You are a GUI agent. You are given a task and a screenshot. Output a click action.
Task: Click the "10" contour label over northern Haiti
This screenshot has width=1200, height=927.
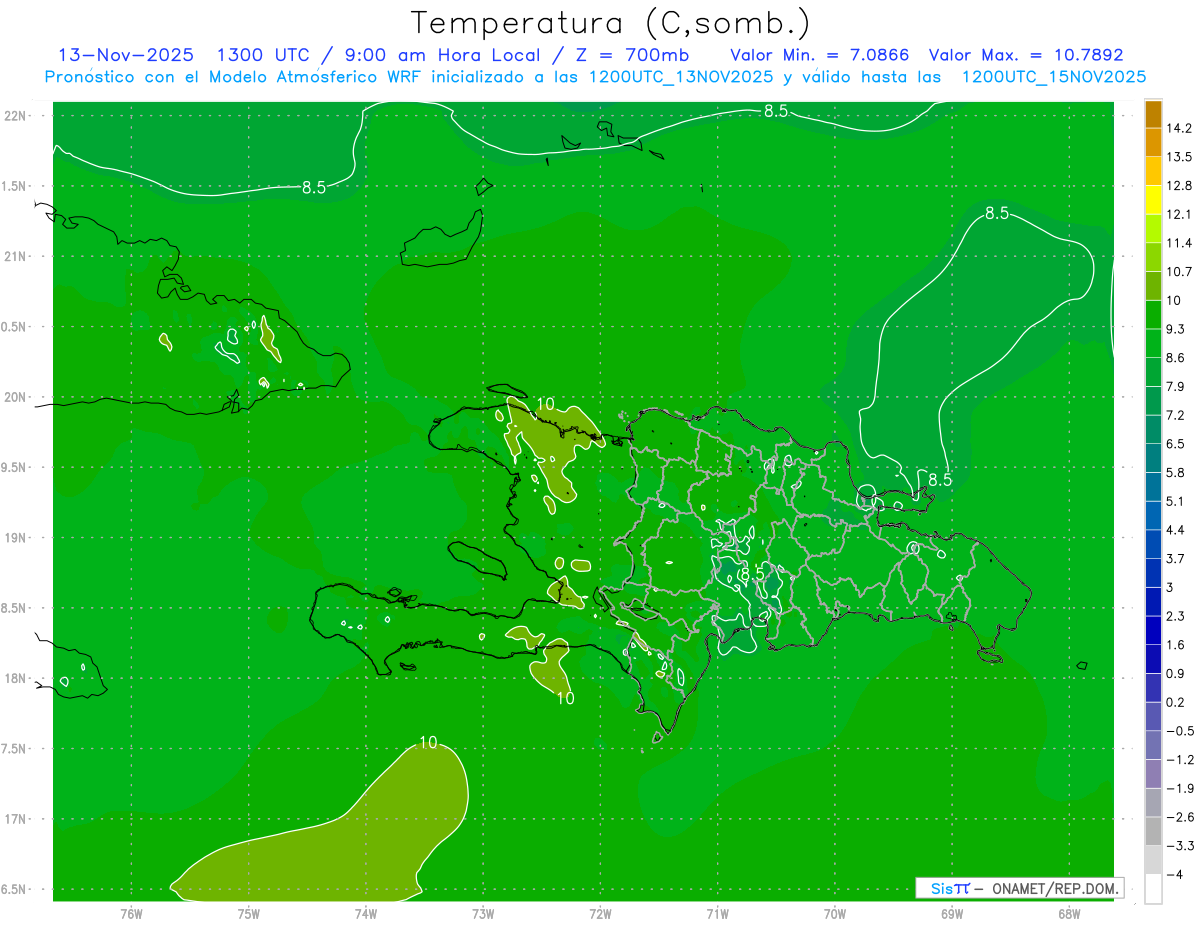(545, 404)
